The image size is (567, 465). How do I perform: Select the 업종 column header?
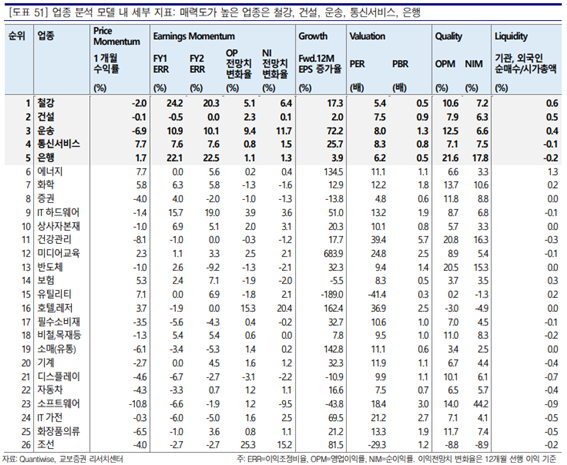tap(46, 35)
